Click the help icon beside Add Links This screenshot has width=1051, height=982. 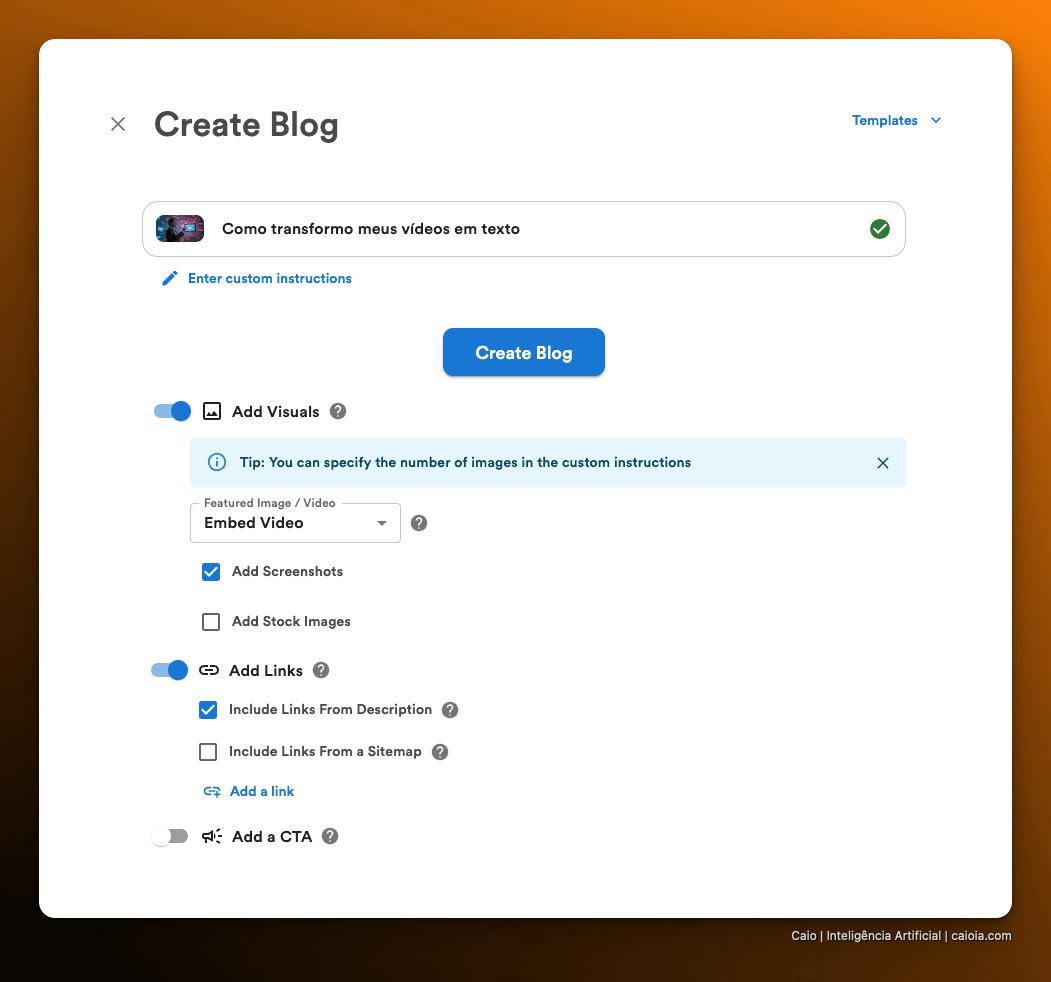pyautogui.click(x=321, y=670)
